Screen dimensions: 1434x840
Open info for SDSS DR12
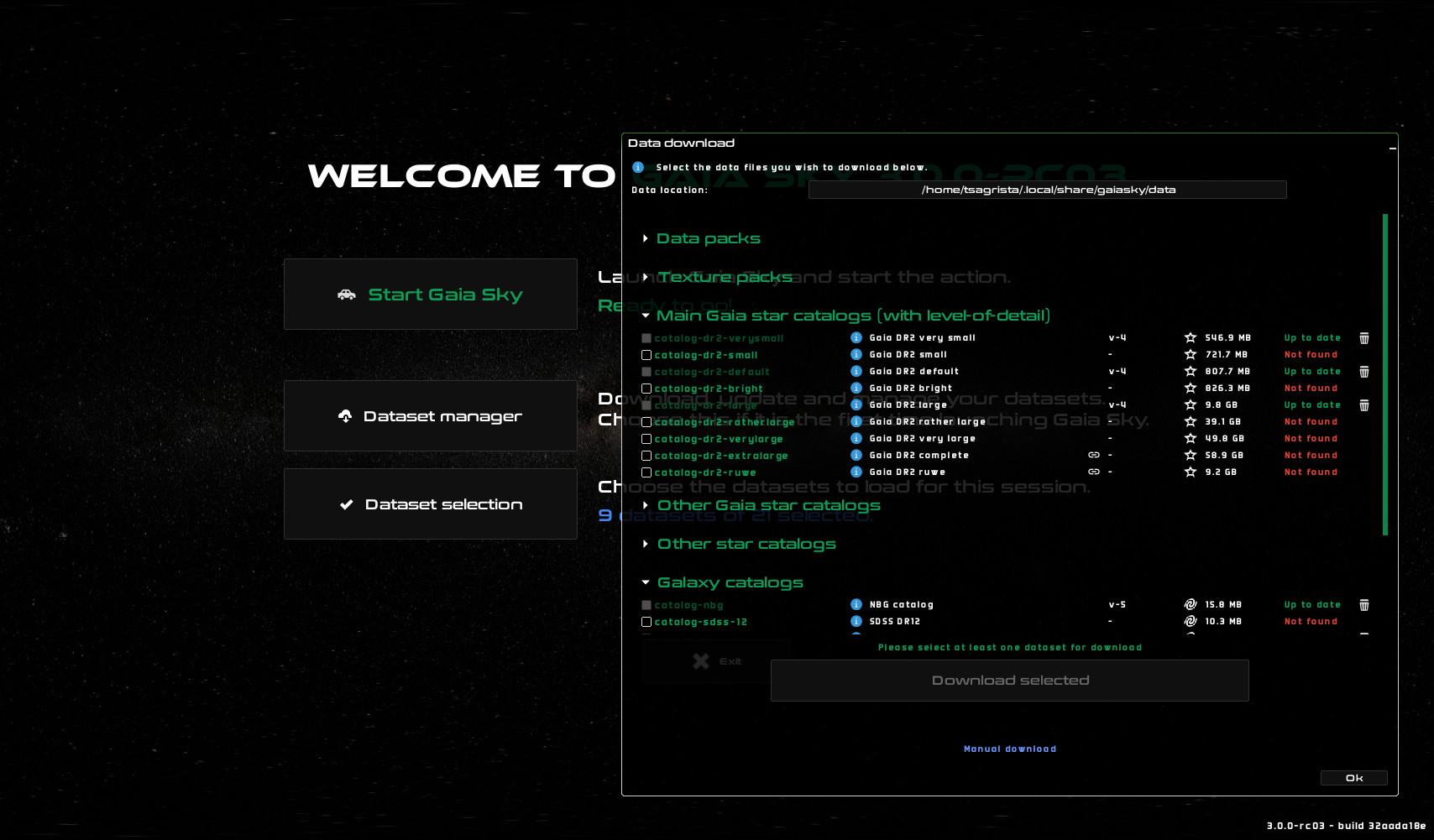coord(856,622)
